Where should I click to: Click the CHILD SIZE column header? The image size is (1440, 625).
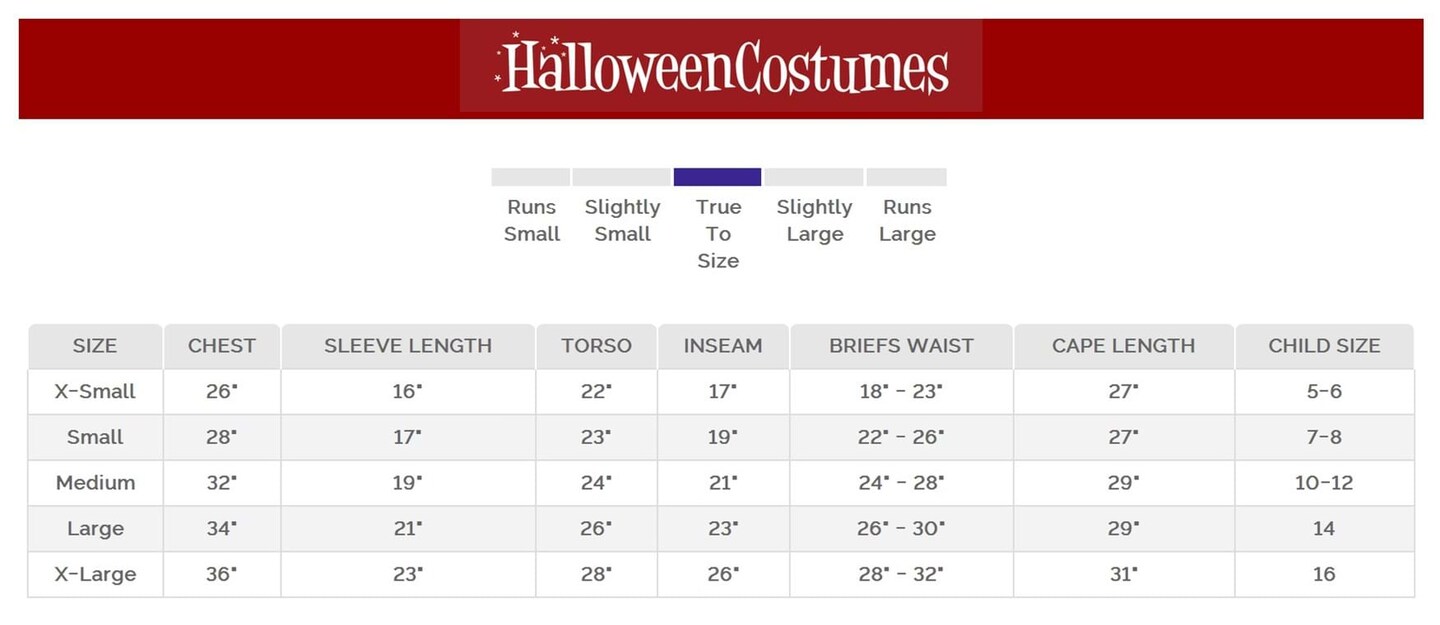[x=1324, y=346]
